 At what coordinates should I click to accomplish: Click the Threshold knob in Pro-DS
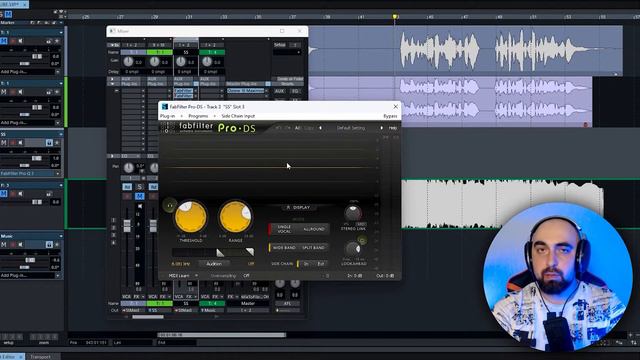coord(191,217)
